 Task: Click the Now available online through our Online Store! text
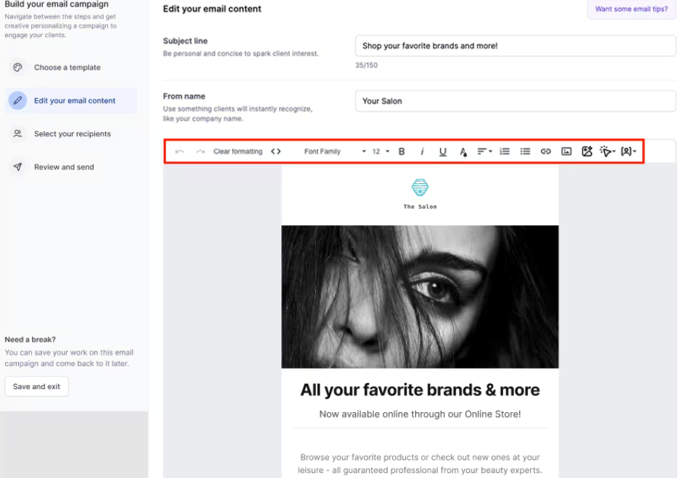click(x=420, y=414)
